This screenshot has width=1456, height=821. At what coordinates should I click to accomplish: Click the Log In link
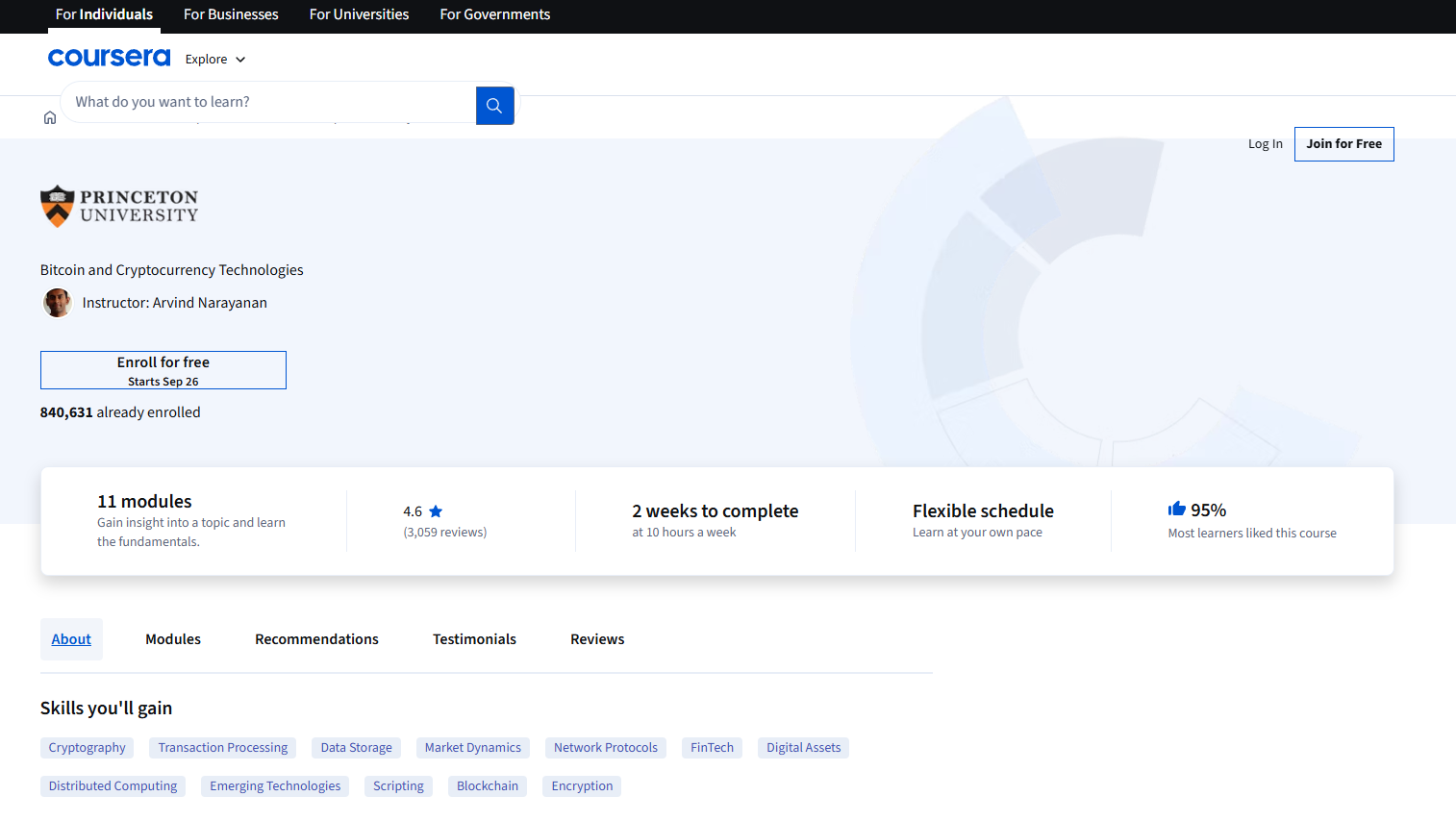(x=1265, y=144)
